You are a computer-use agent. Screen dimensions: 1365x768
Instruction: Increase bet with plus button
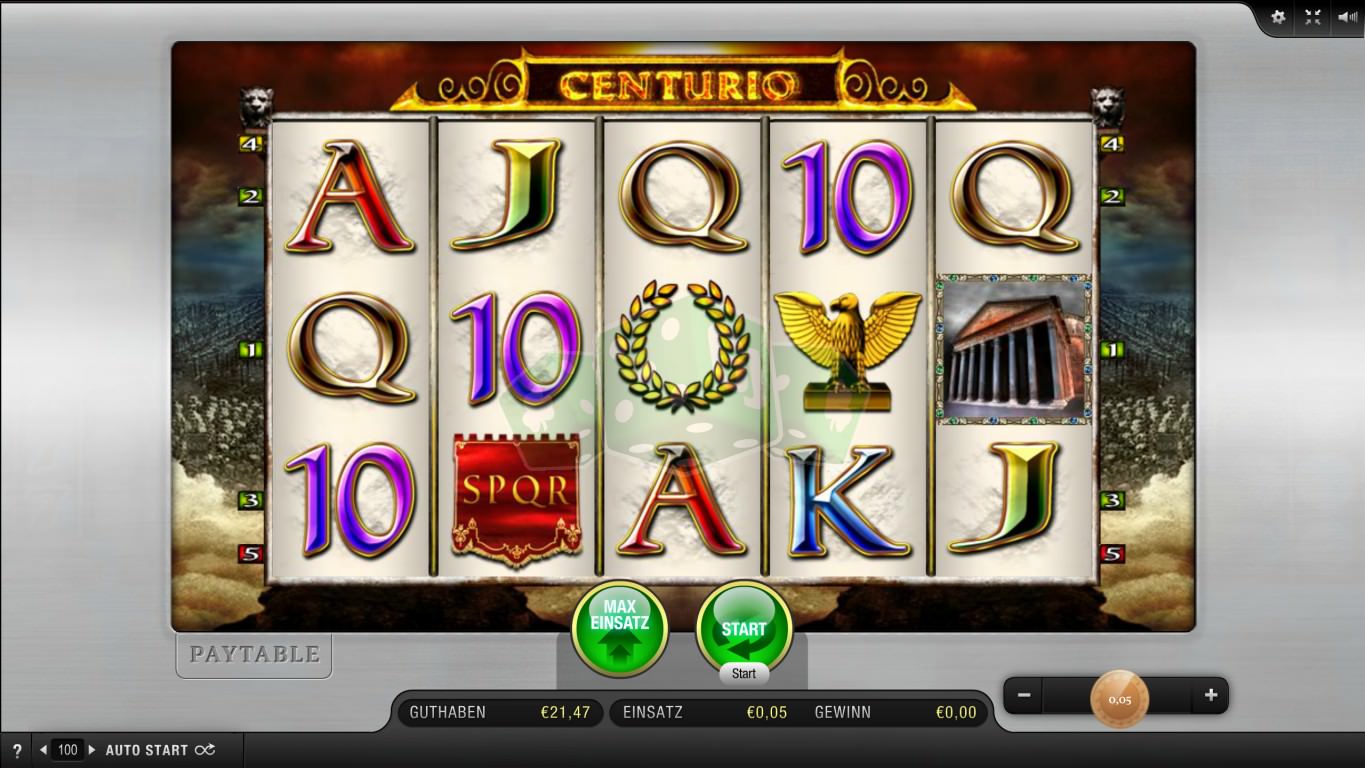(x=1211, y=695)
